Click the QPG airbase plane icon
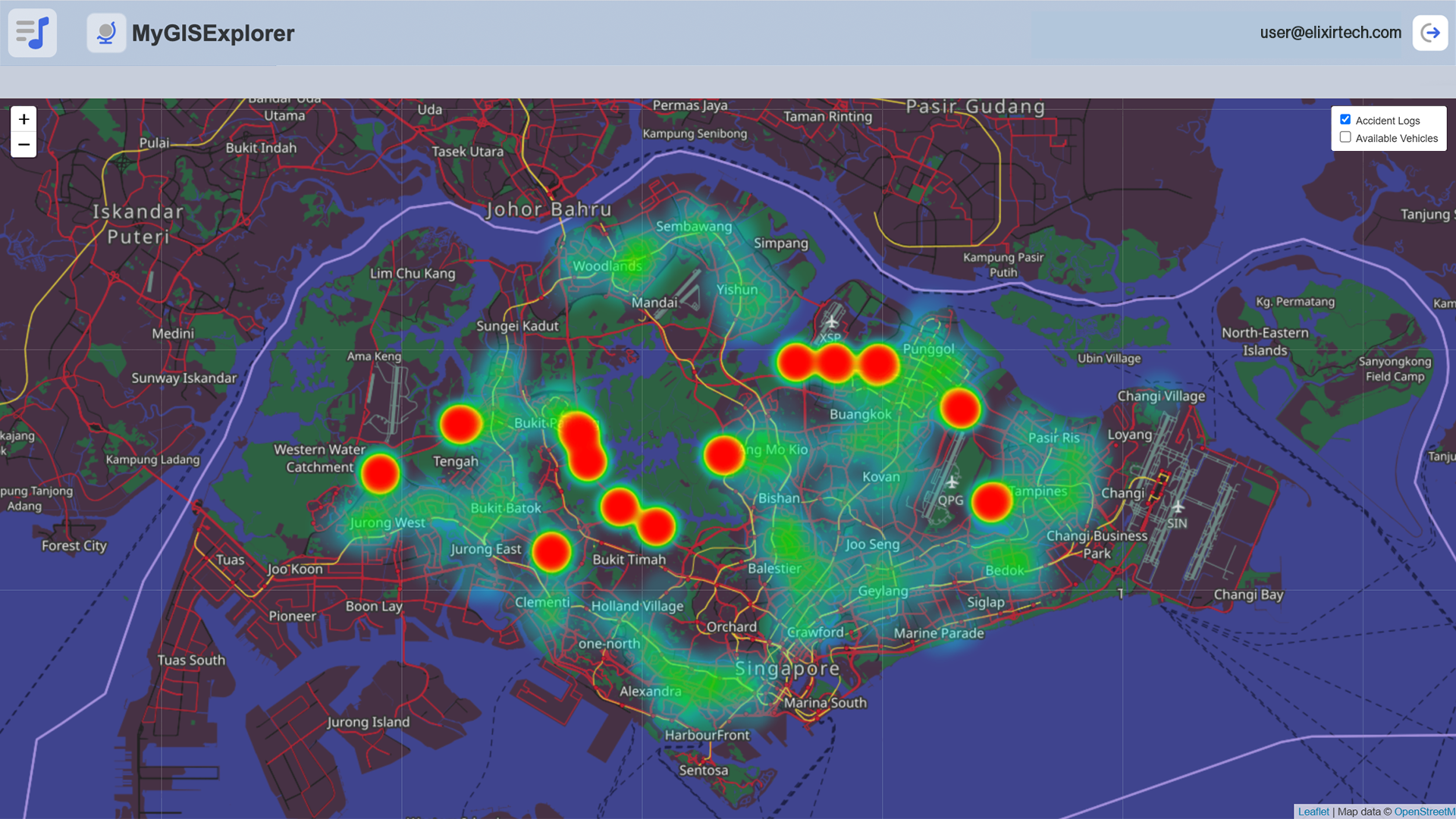Image resolution: width=1456 pixels, height=819 pixels. (x=952, y=482)
